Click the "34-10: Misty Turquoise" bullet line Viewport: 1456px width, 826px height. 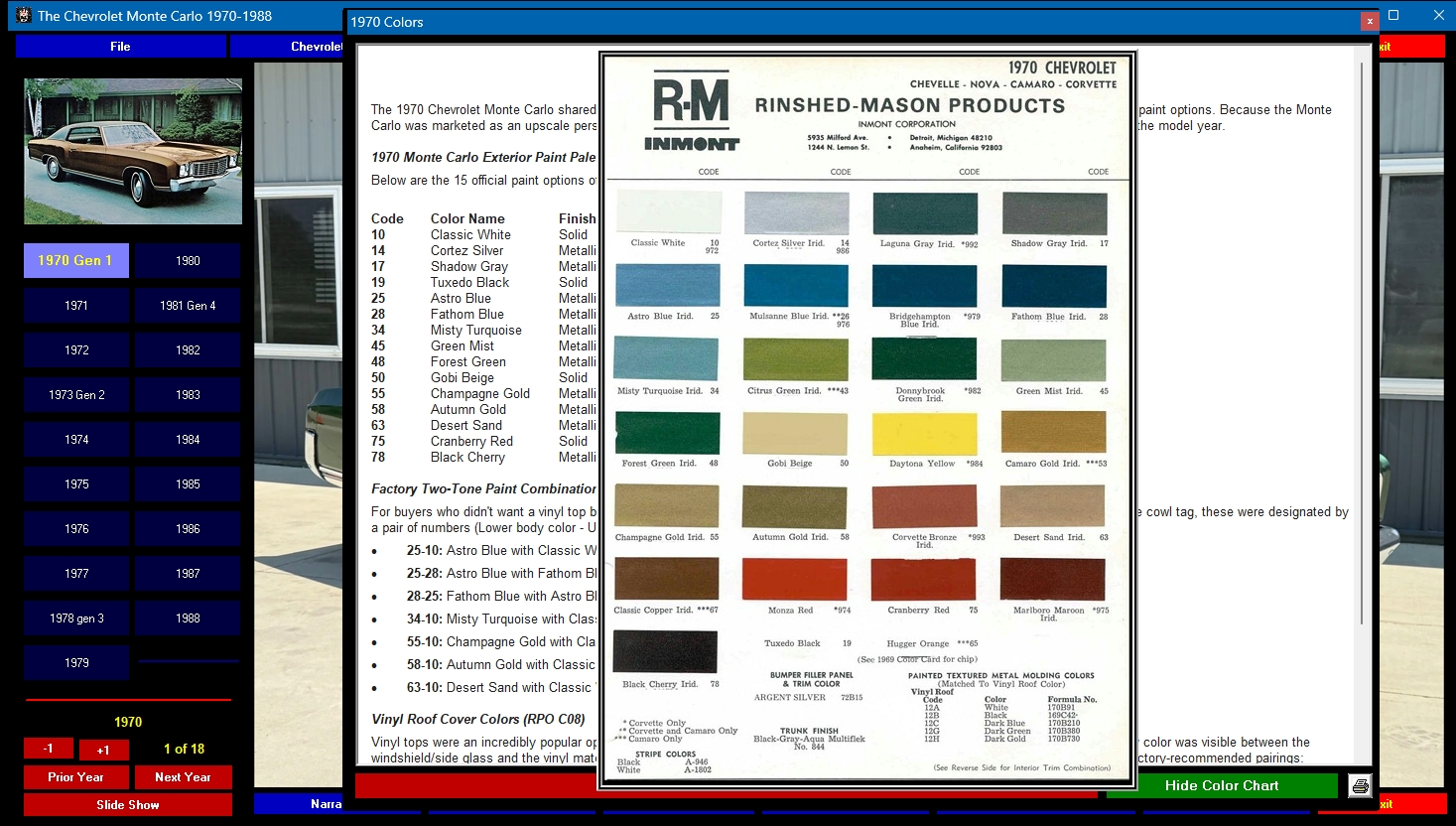(x=501, y=619)
